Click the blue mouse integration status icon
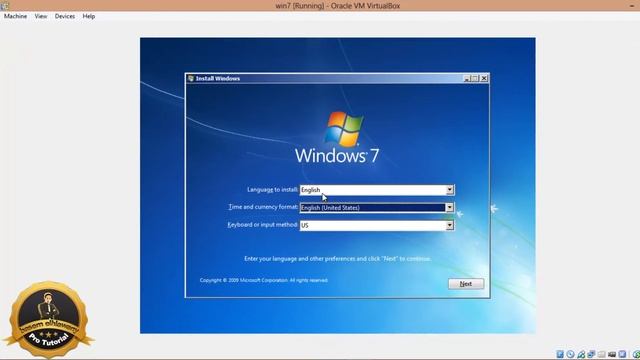This screenshot has height=360, width=640. click(622, 354)
